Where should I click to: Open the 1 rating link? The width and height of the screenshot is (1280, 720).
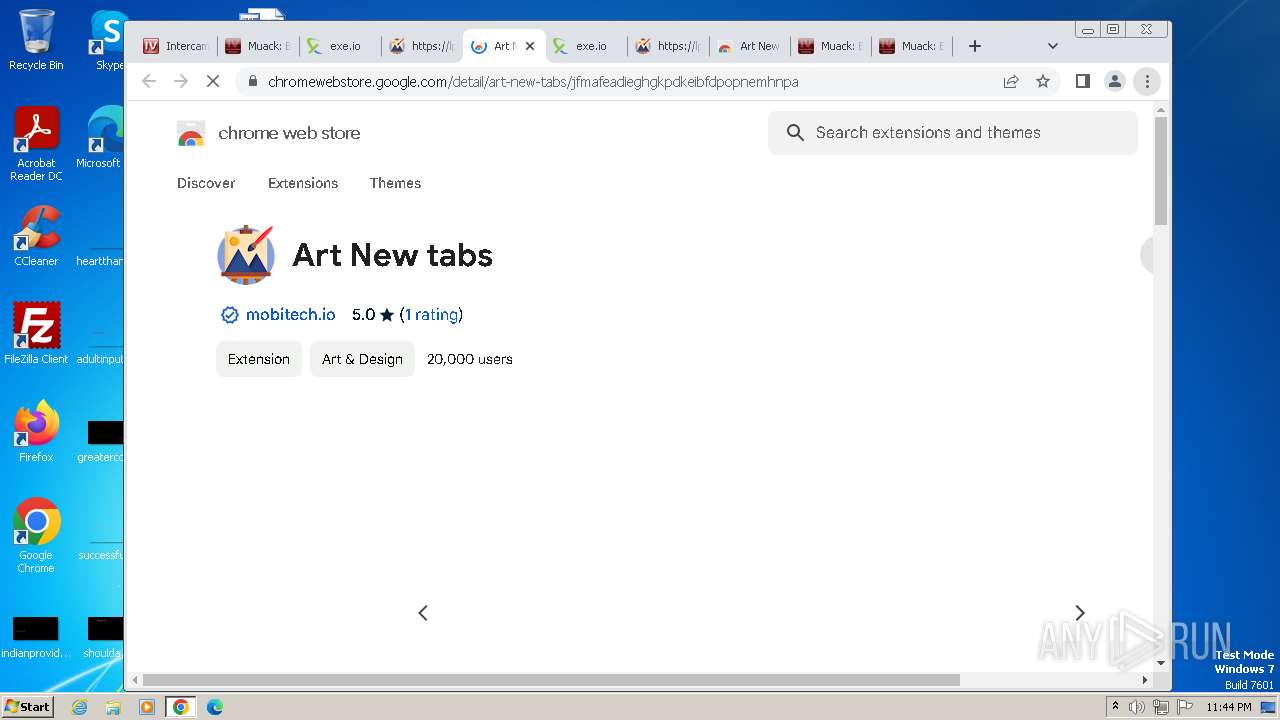431,314
